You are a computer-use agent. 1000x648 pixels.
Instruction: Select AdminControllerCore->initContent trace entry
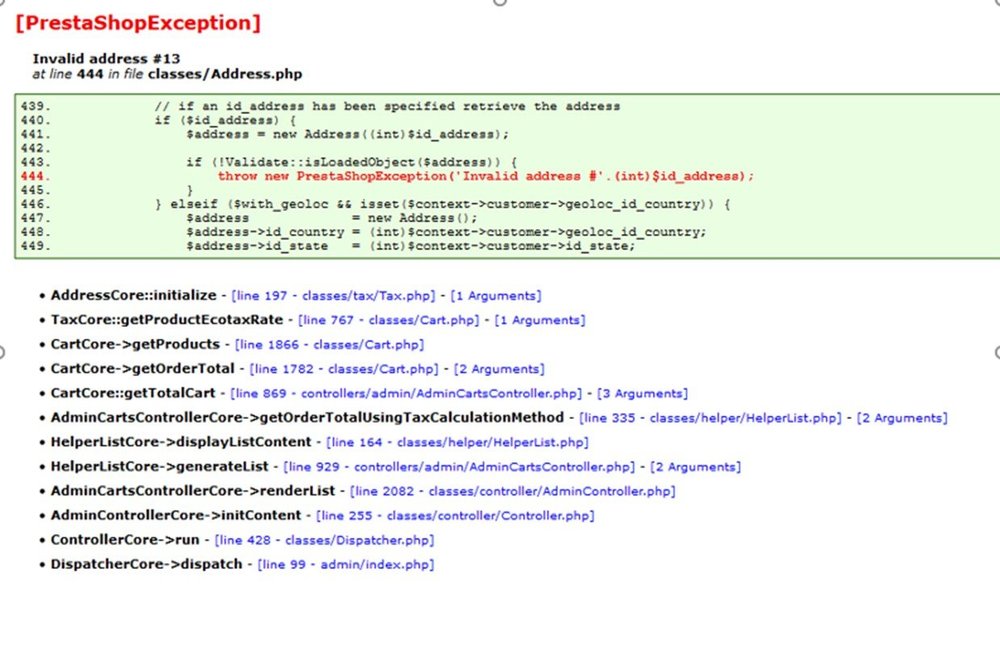click(x=175, y=515)
